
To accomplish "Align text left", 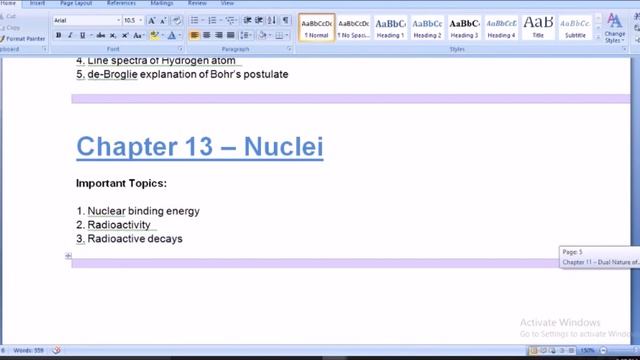I will 195,36.
